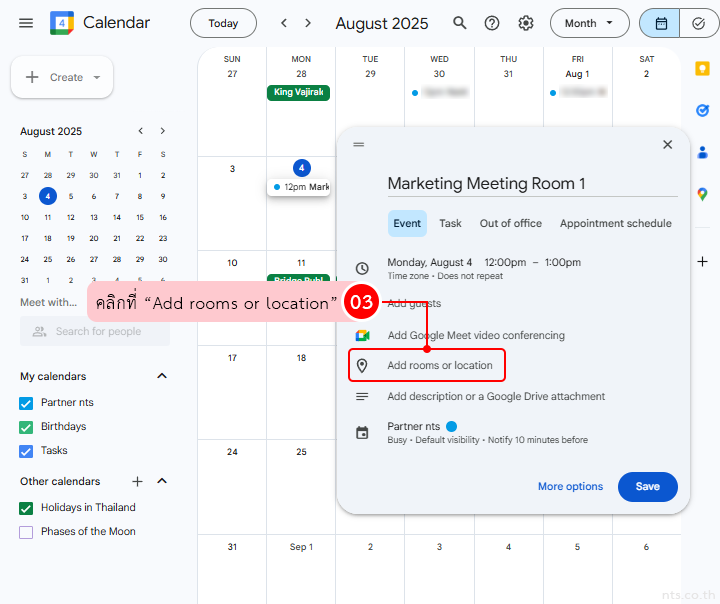Click Sep 1 date in grid
The height and width of the screenshot is (604, 720).
point(301,547)
